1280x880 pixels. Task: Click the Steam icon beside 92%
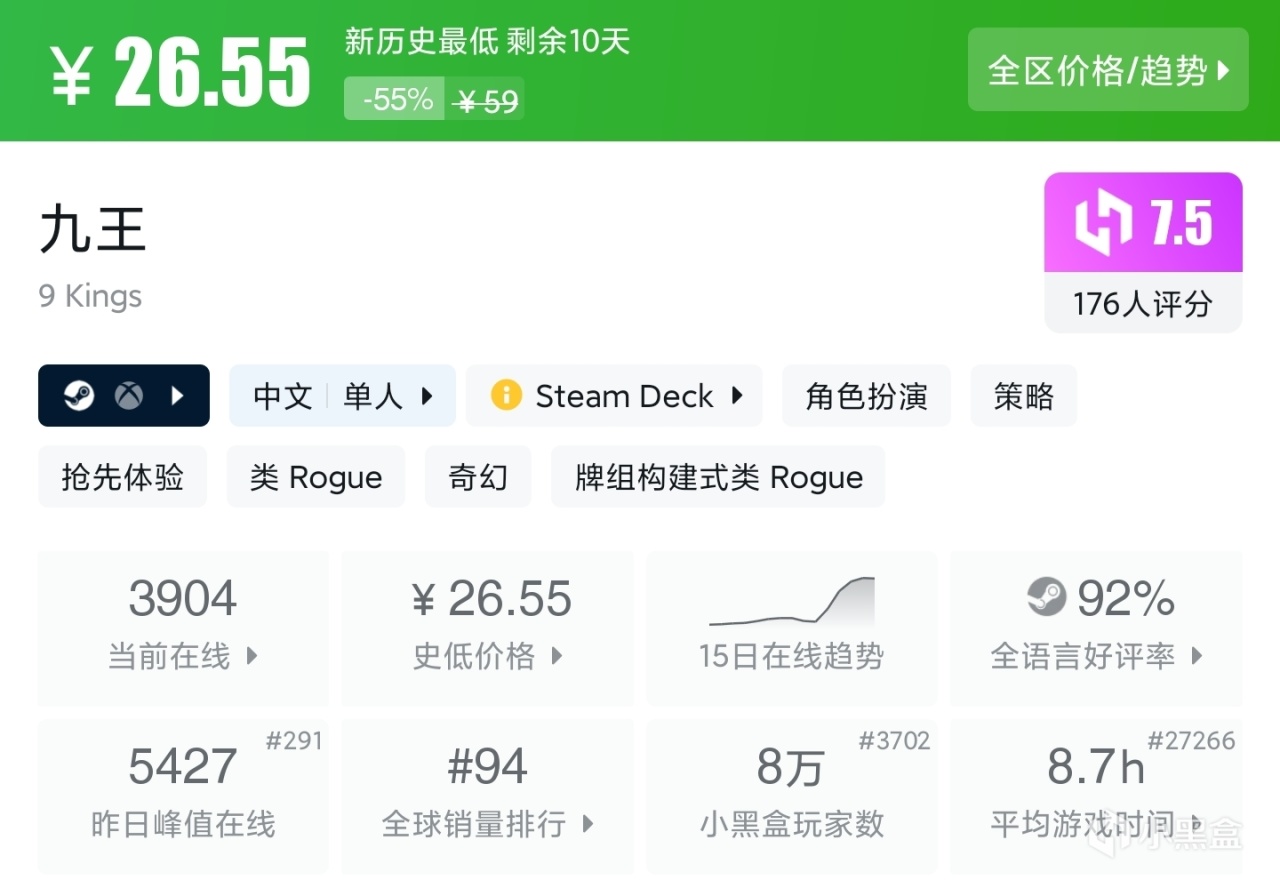tap(1047, 598)
